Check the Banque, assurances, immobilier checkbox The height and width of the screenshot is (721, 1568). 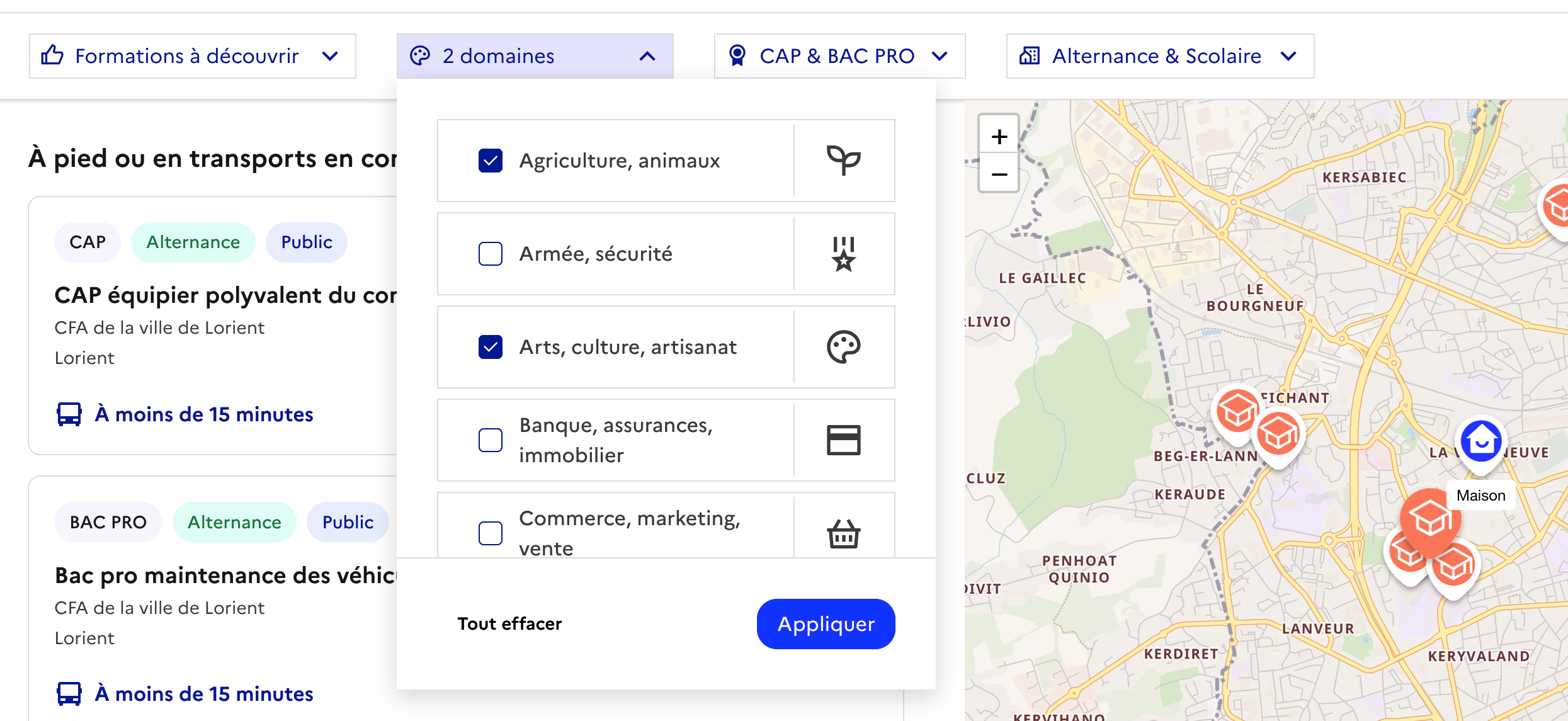point(491,440)
